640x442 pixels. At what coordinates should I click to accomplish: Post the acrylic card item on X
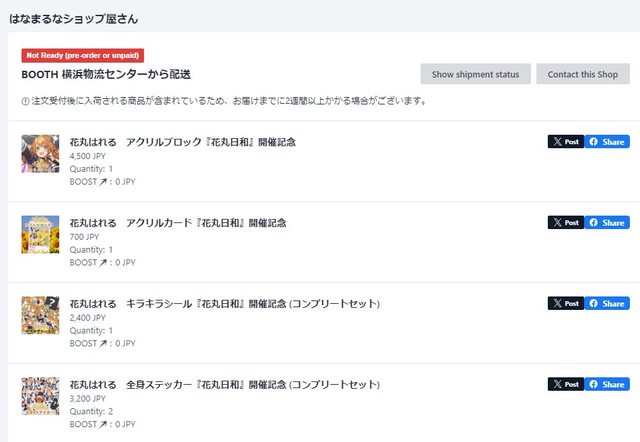point(565,222)
